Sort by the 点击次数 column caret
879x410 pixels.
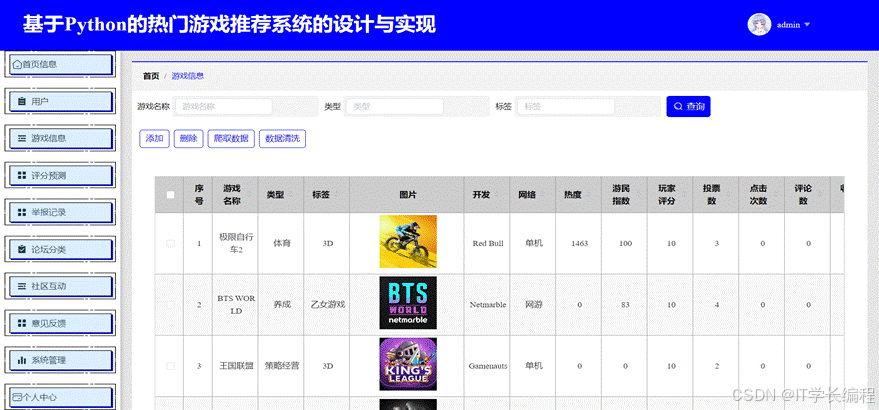pos(774,195)
